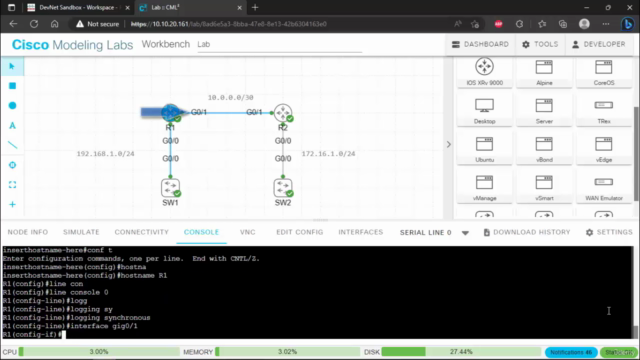Pick the Alpine node type

pyautogui.click(x=544, y=72)
